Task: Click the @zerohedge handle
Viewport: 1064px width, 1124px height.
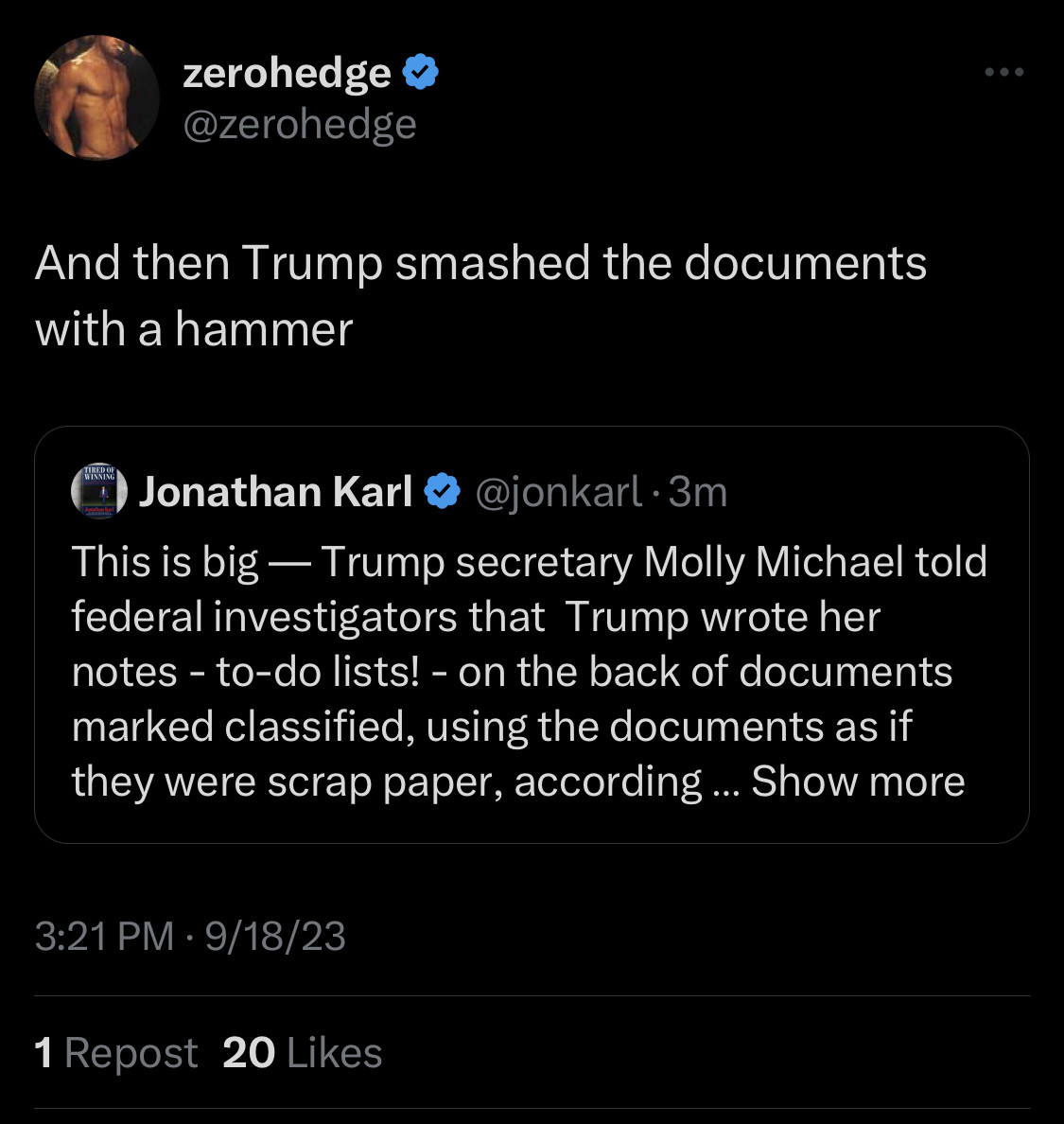Action: click(299, 125)
